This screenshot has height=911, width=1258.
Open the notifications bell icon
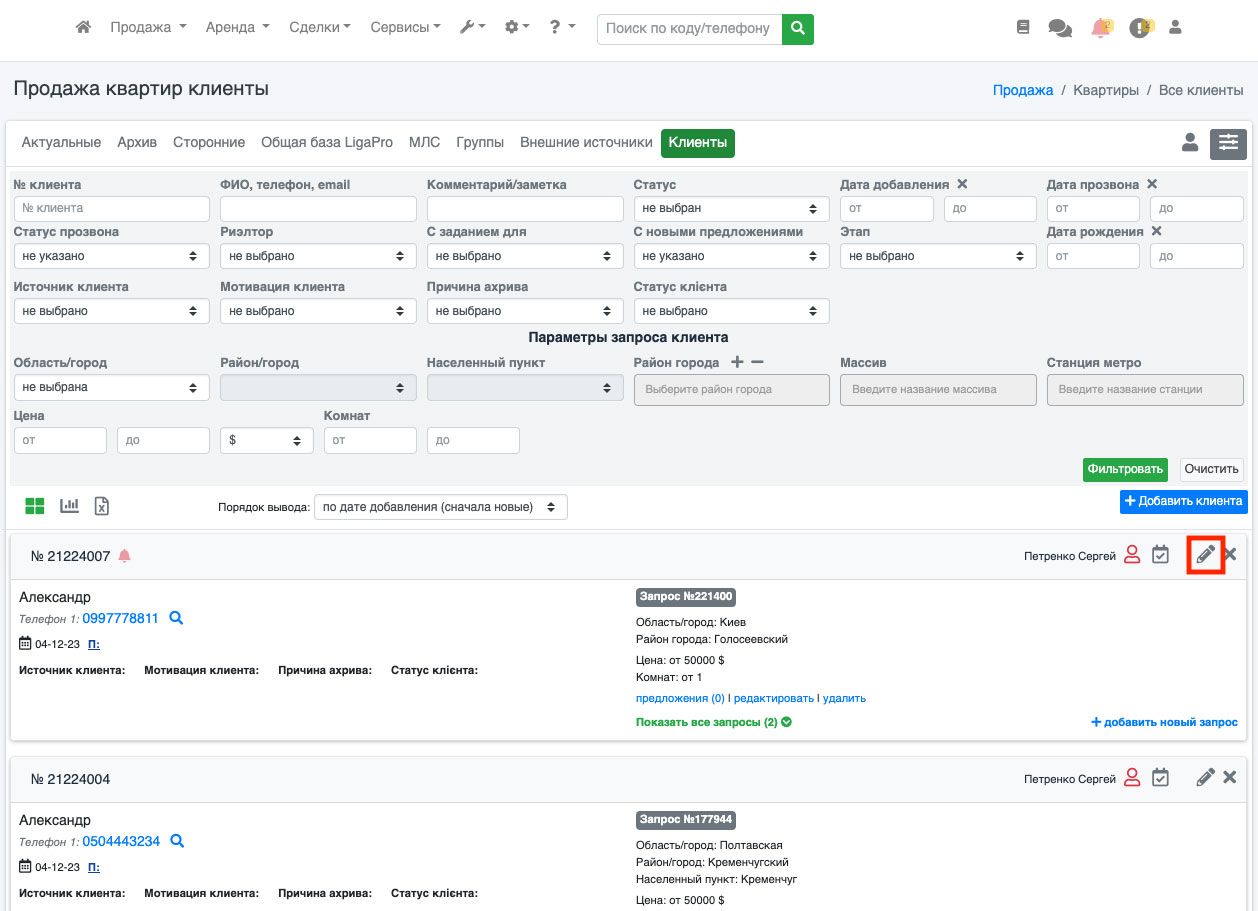(x=1100, y=28)
